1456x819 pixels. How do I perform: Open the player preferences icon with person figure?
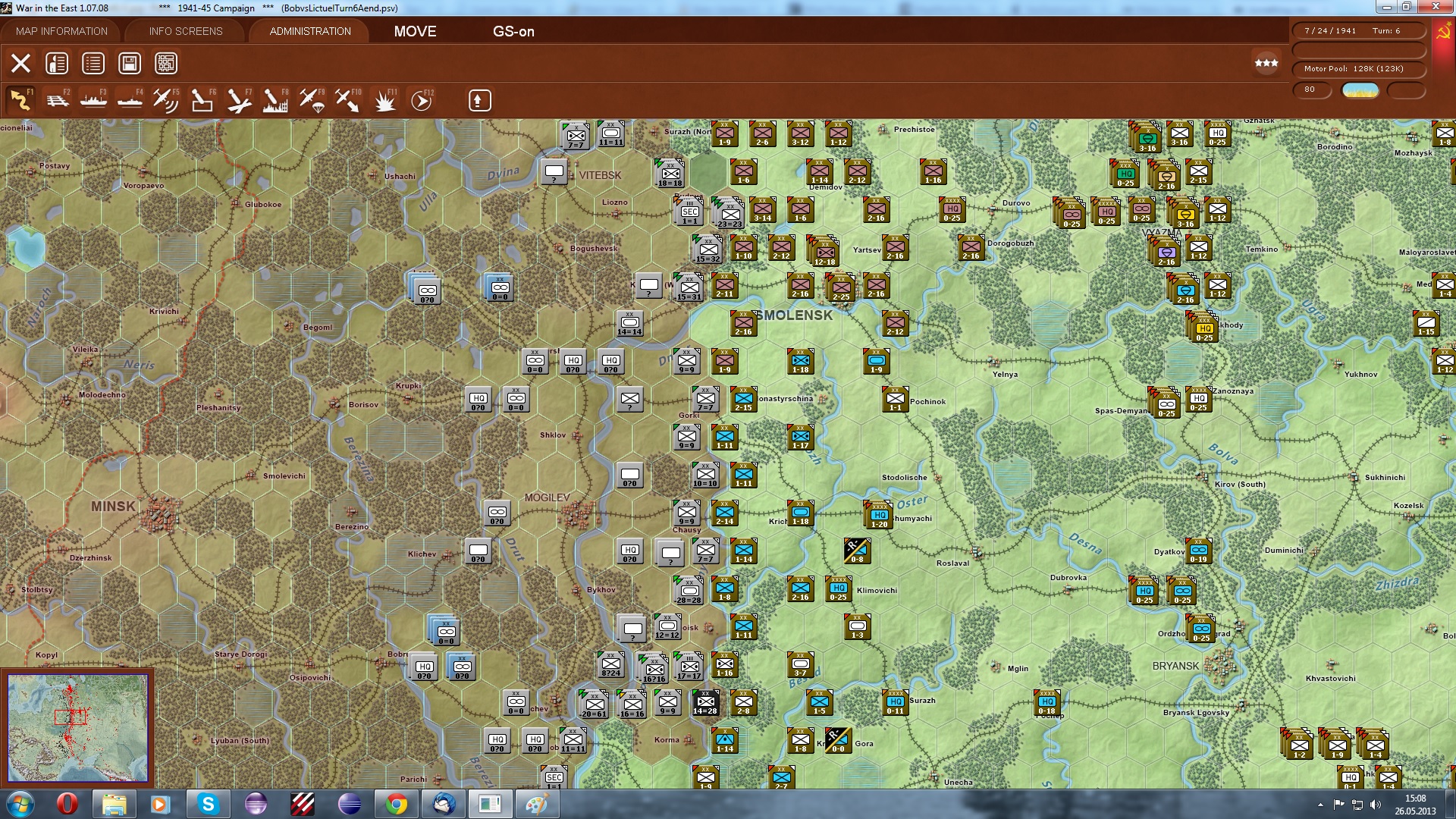[57, 63]
